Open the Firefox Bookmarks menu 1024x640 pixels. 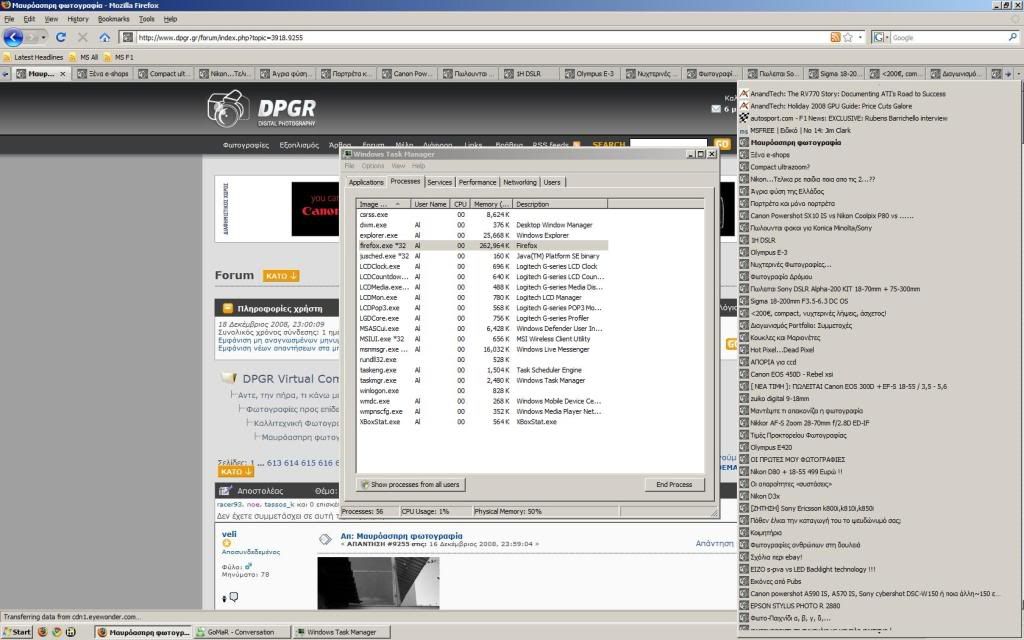114,19
